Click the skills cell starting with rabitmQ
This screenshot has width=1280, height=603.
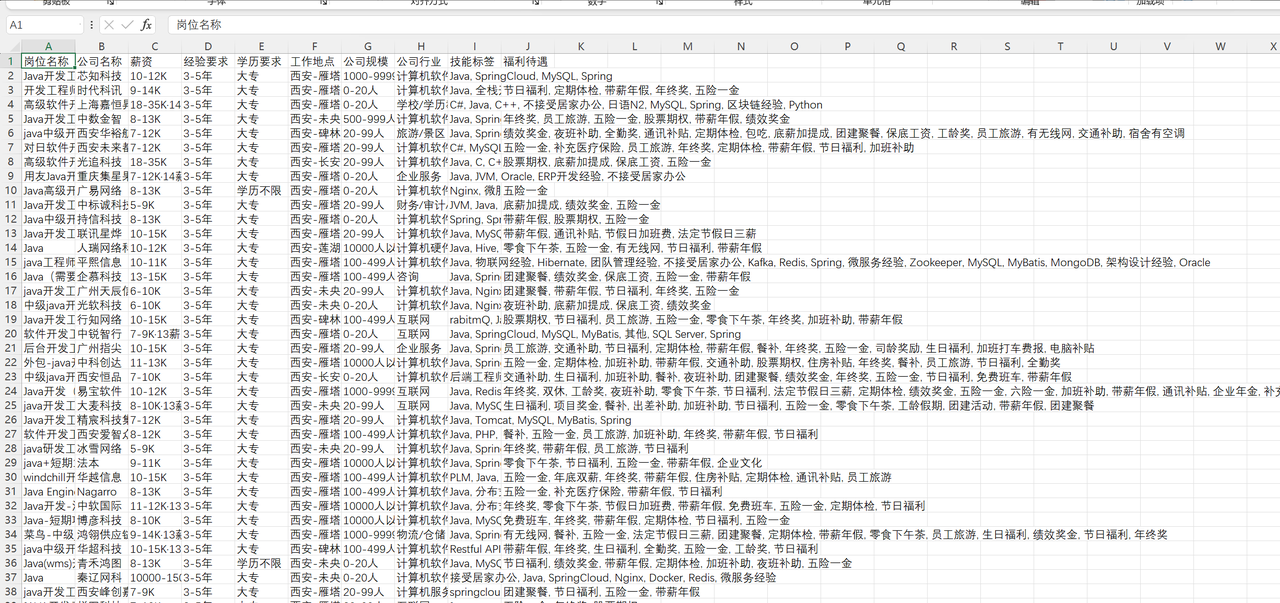475,319
